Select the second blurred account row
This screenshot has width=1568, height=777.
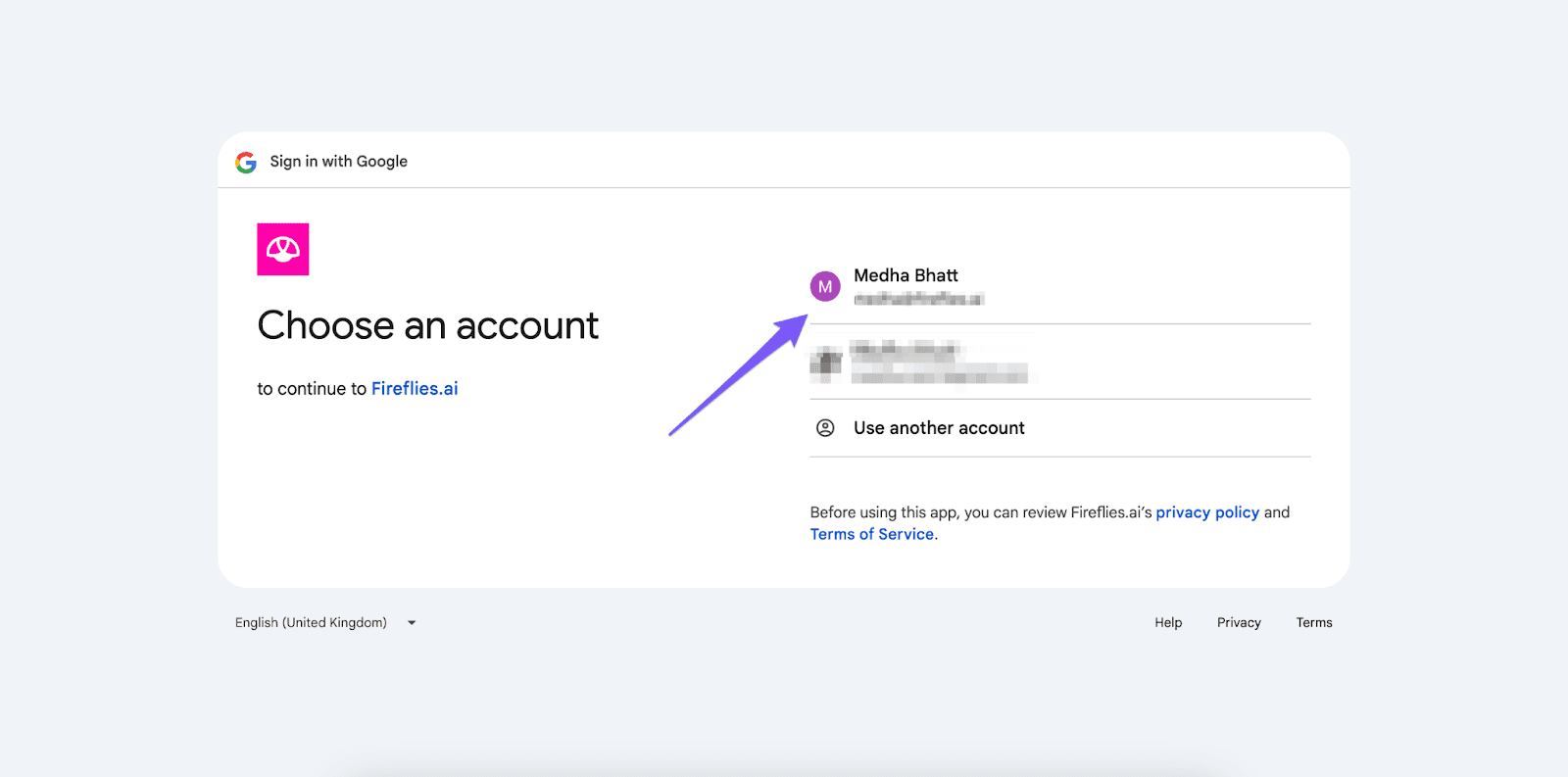(x=1060, y=362)
